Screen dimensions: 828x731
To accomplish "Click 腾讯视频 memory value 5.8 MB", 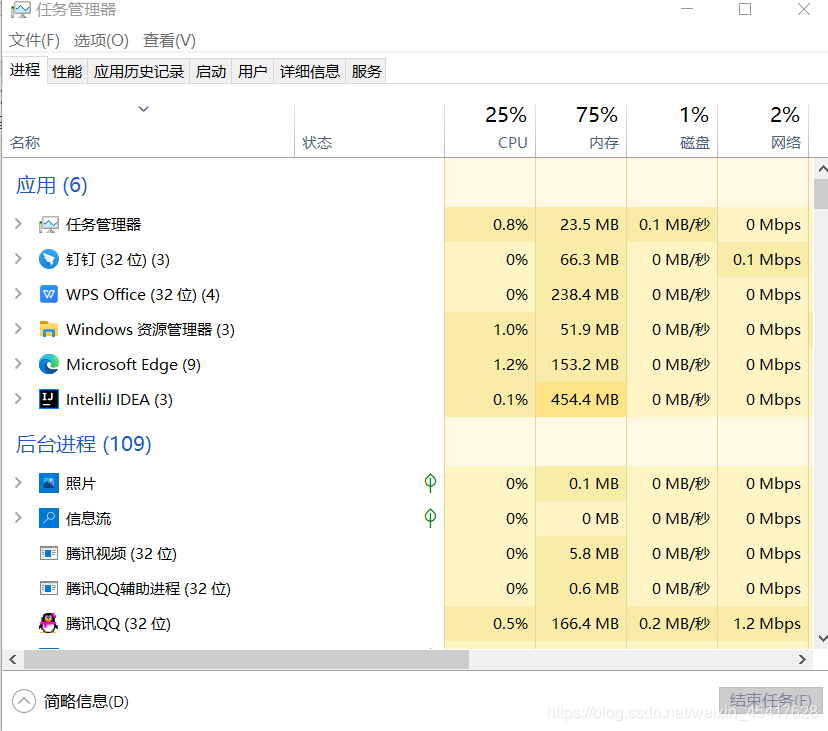I will 594,554.
